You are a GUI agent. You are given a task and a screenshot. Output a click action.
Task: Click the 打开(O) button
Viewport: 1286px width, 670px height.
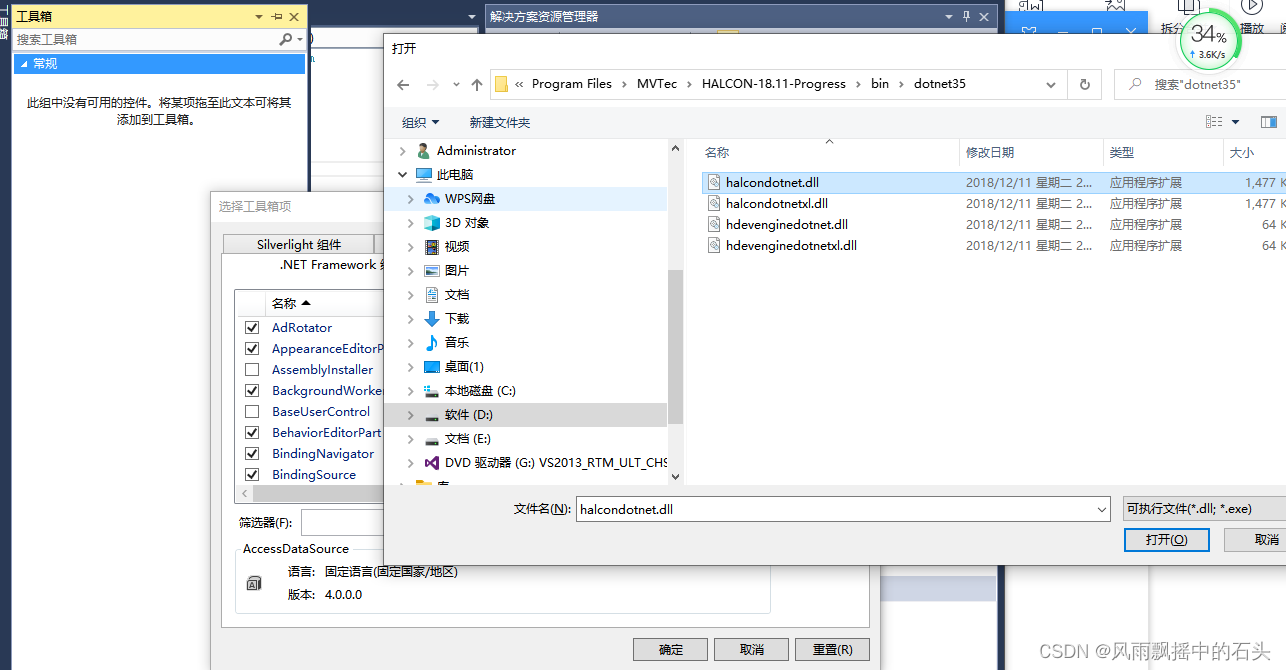[x=1167, y=540]
